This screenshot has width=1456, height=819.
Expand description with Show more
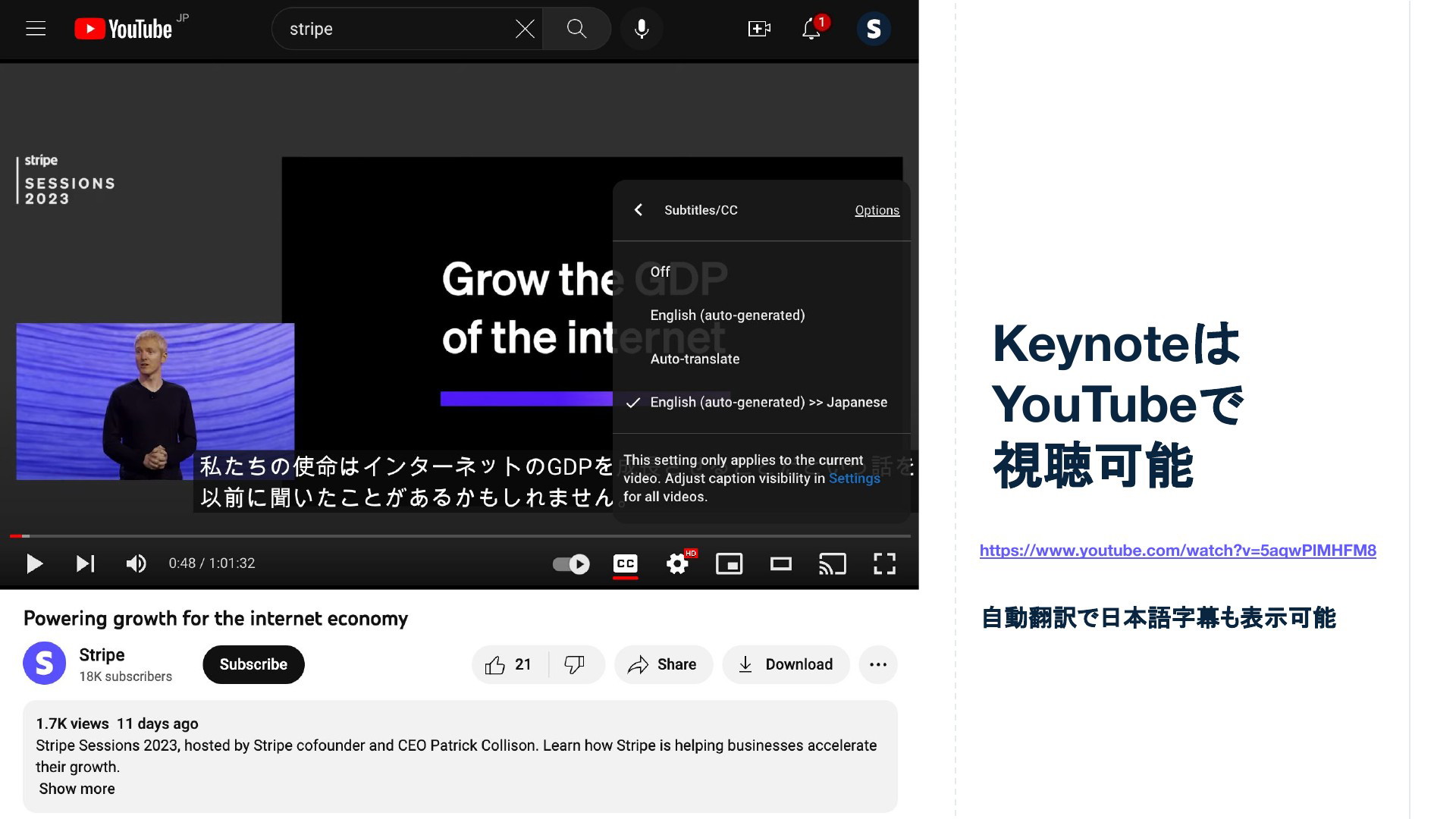coord(77,789)
